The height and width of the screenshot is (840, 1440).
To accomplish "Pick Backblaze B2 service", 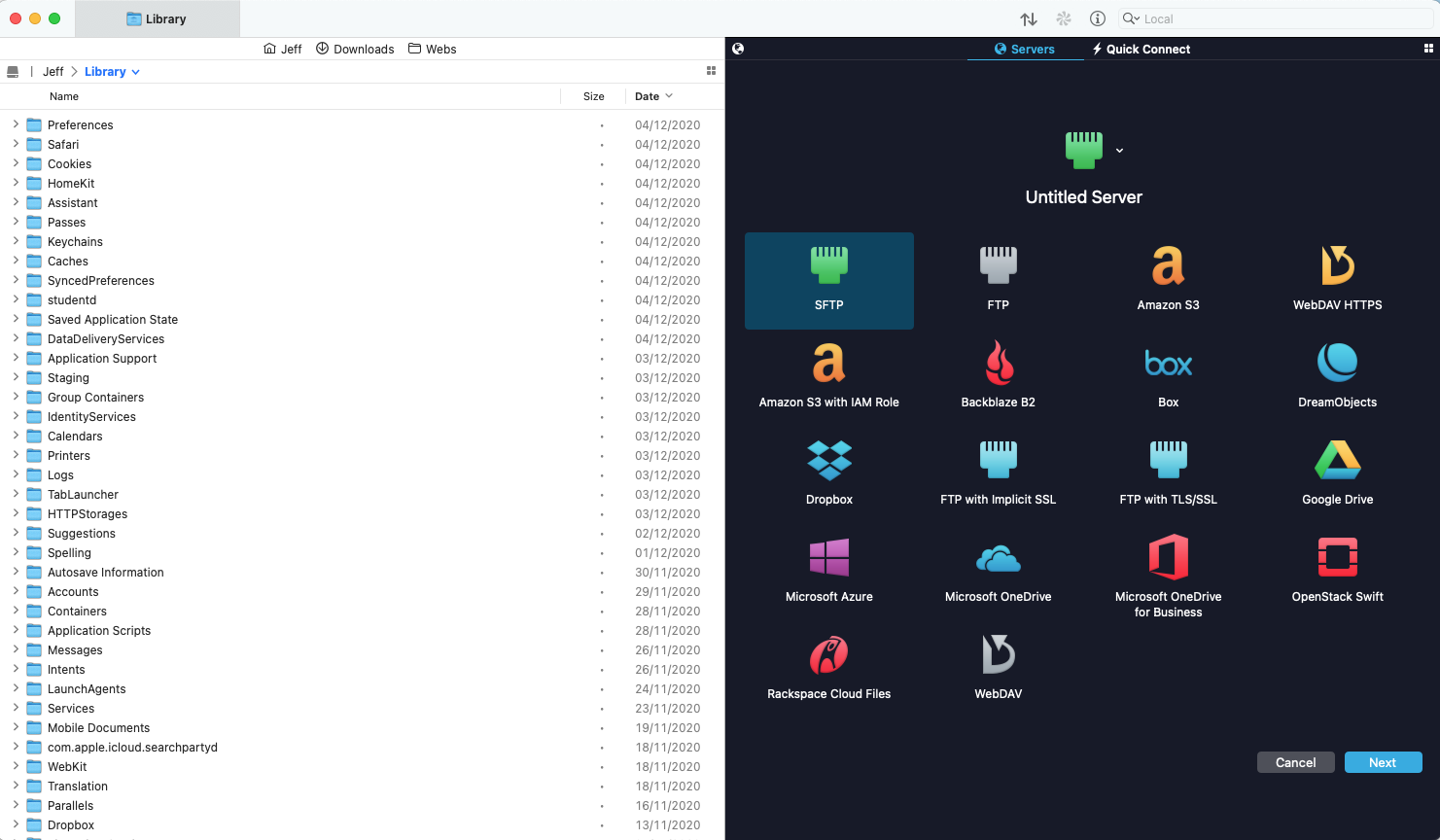I will coord(999,377).
